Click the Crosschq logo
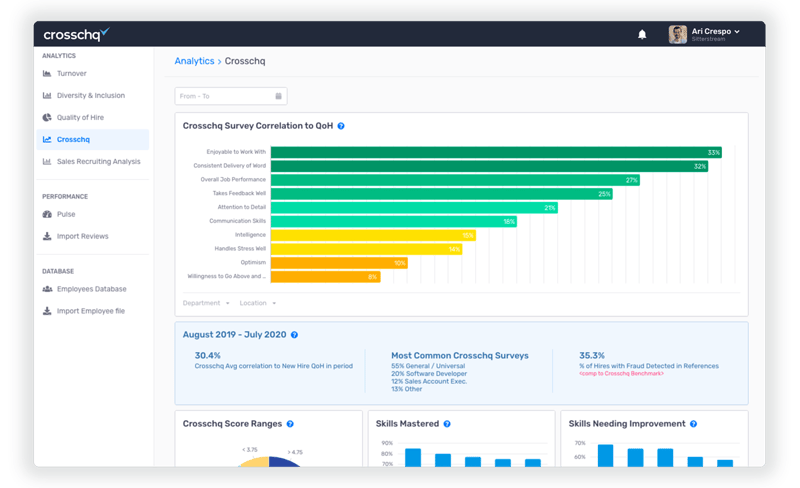 [76, 35]
